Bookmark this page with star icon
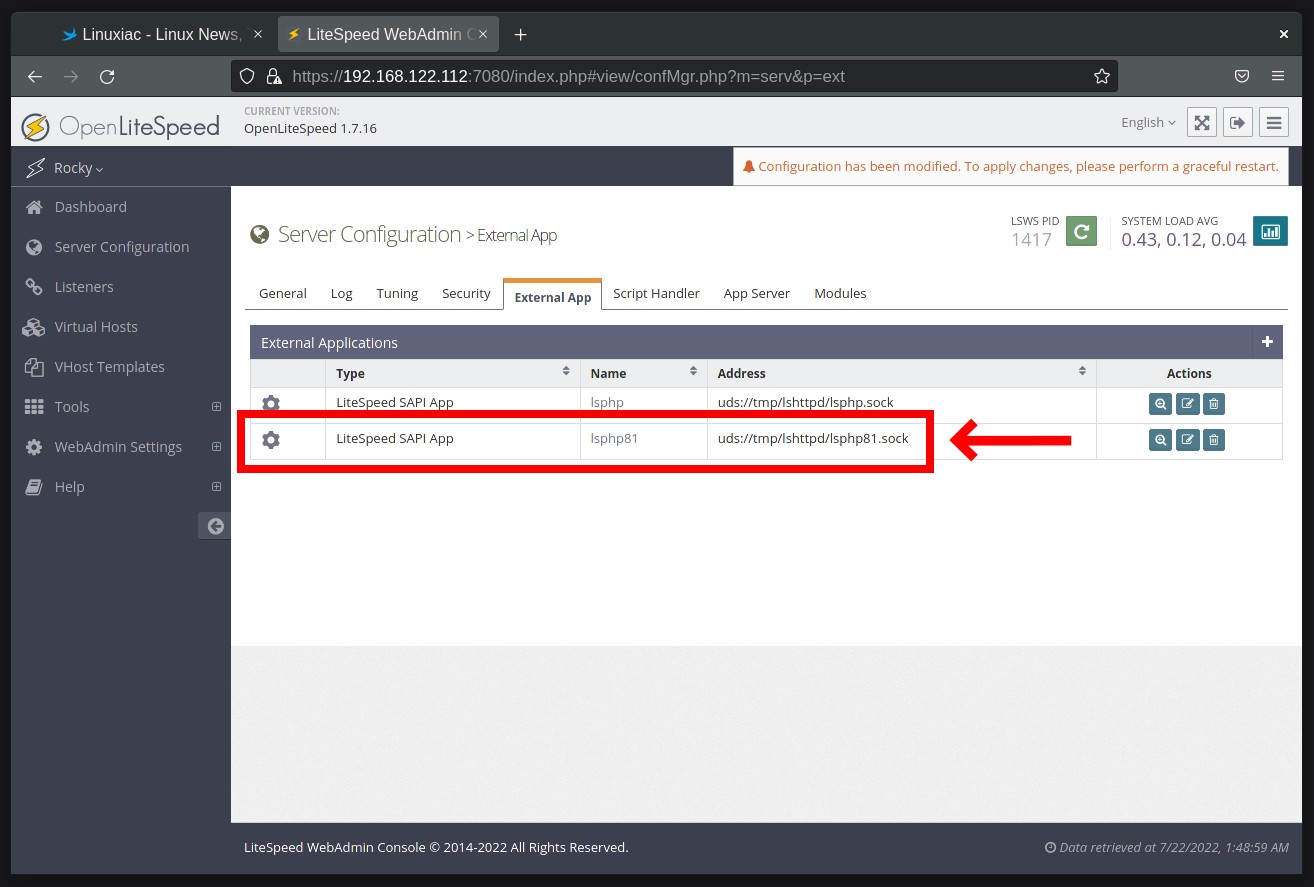This screenshot has width=1314, height=887. [1101, 76]
